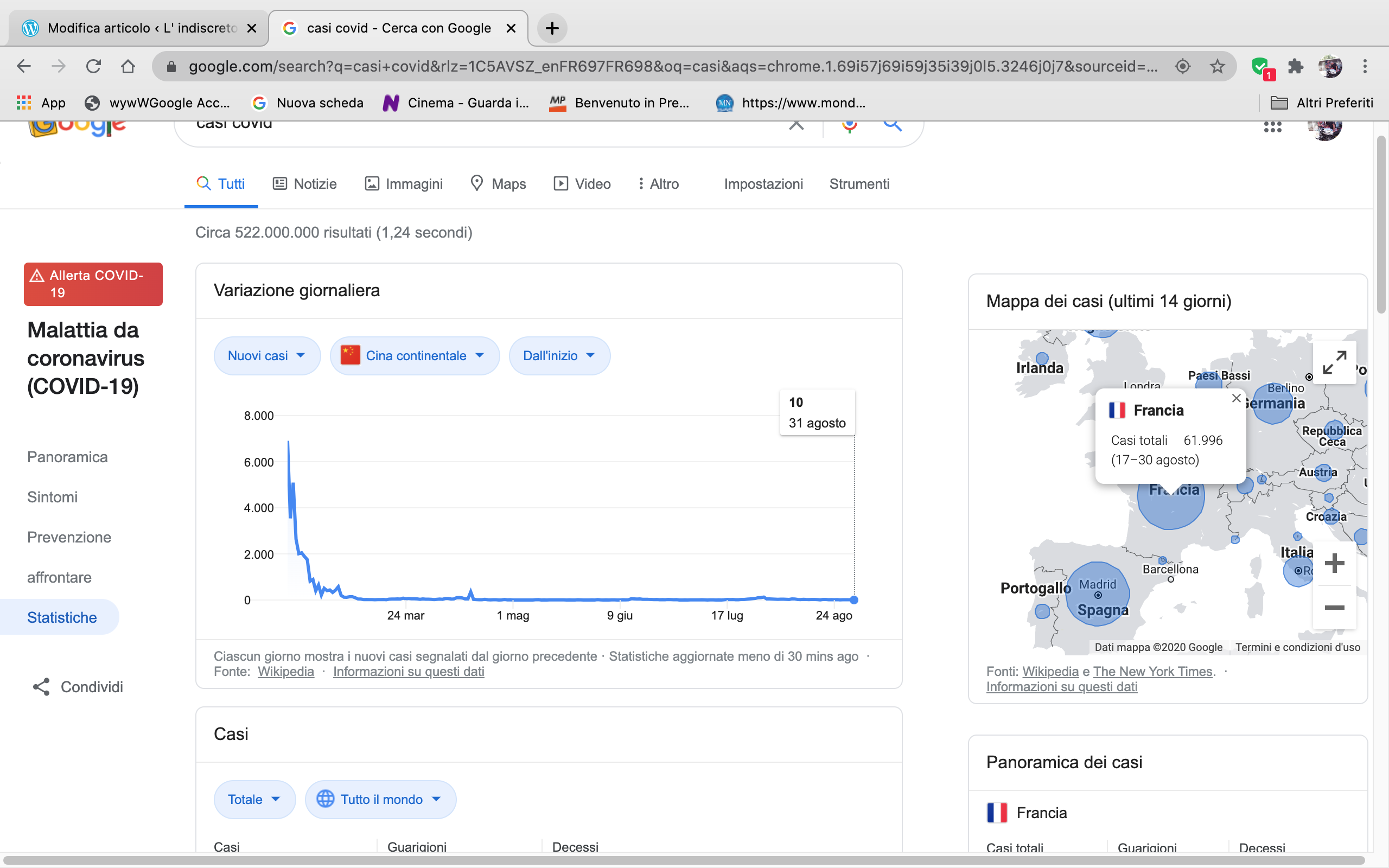
Task: Zoom in on the cases map
Action: 1334,563
